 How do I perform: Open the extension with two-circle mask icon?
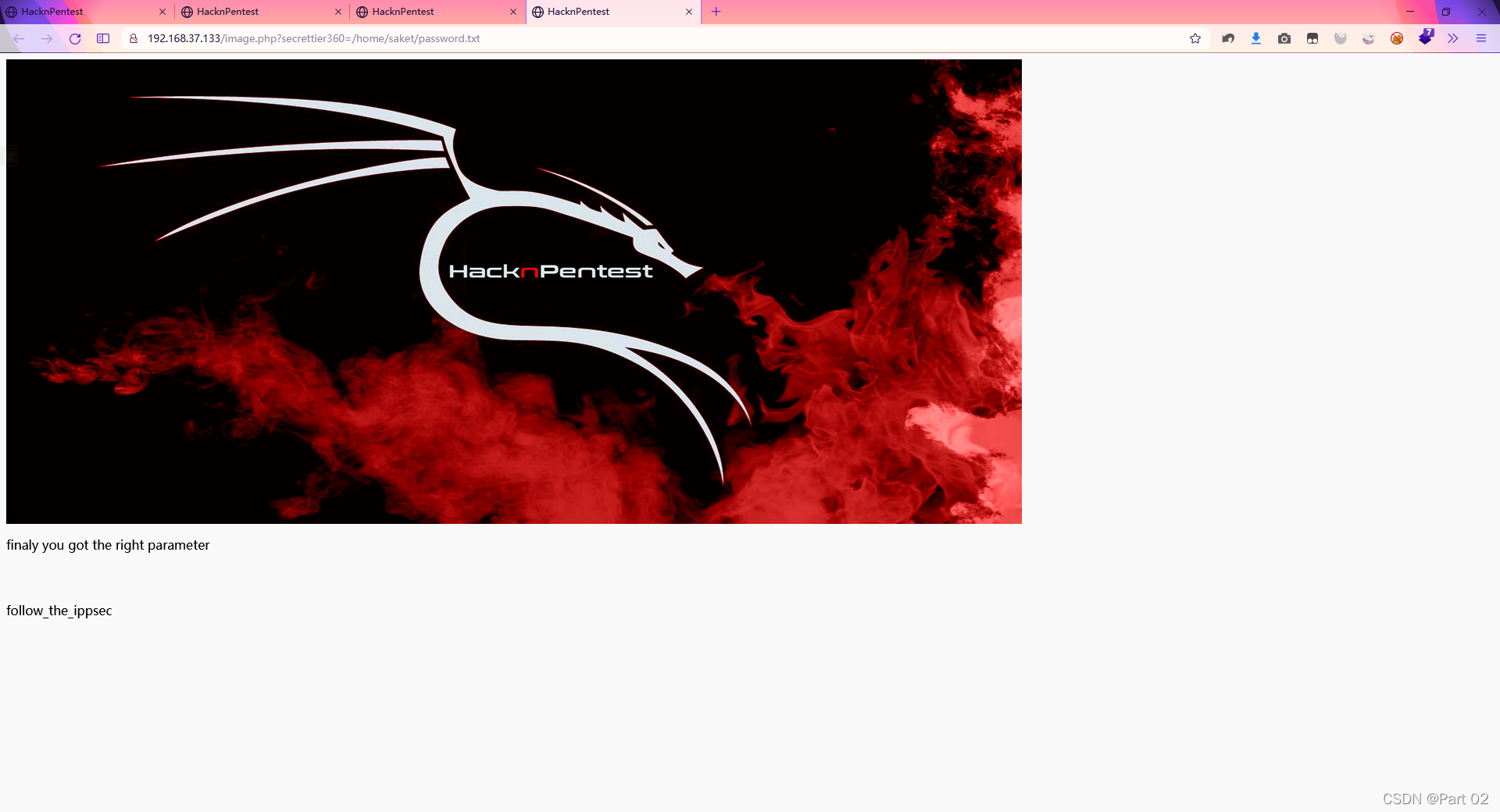(1312, 38)
